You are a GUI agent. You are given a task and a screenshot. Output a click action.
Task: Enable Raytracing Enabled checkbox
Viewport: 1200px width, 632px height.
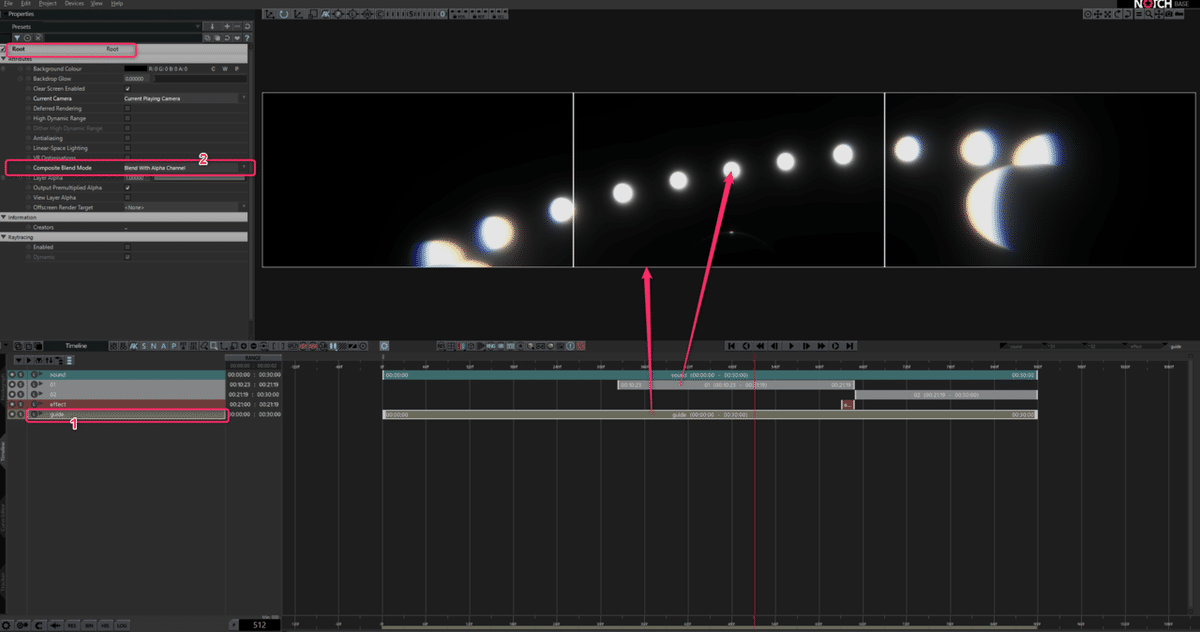coord(127,246)
